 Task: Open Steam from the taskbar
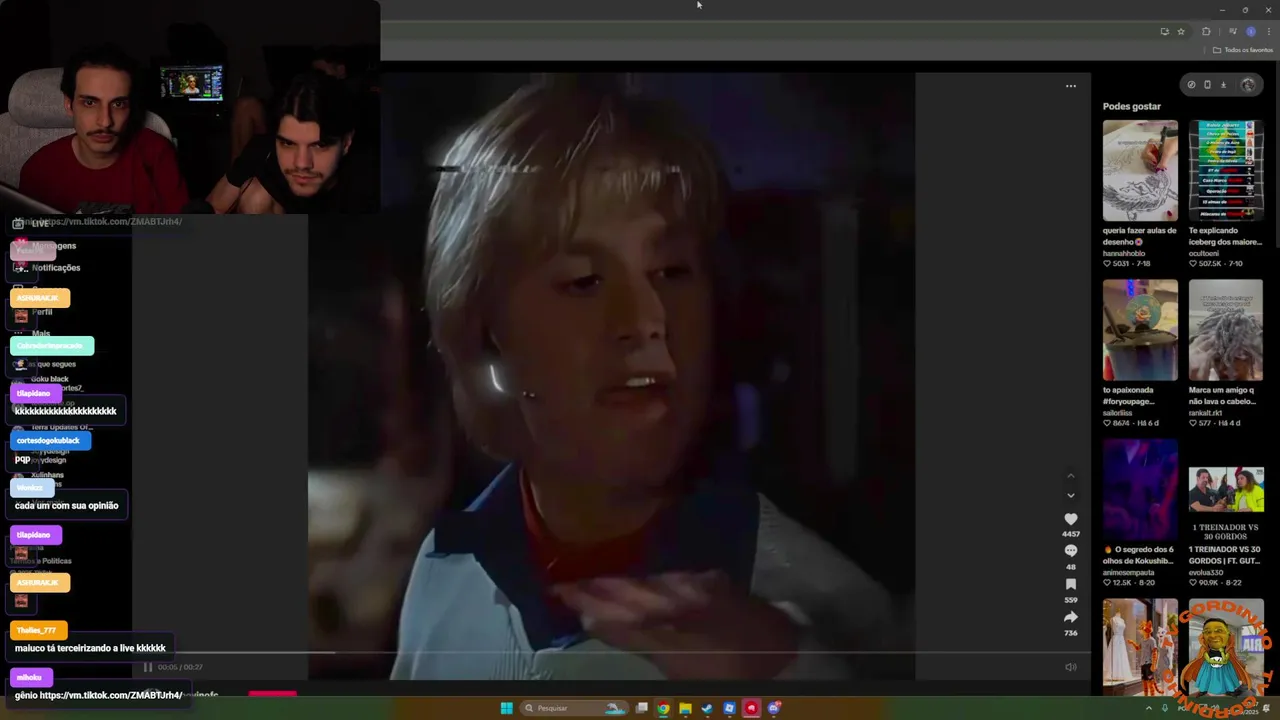click(707, 708)
